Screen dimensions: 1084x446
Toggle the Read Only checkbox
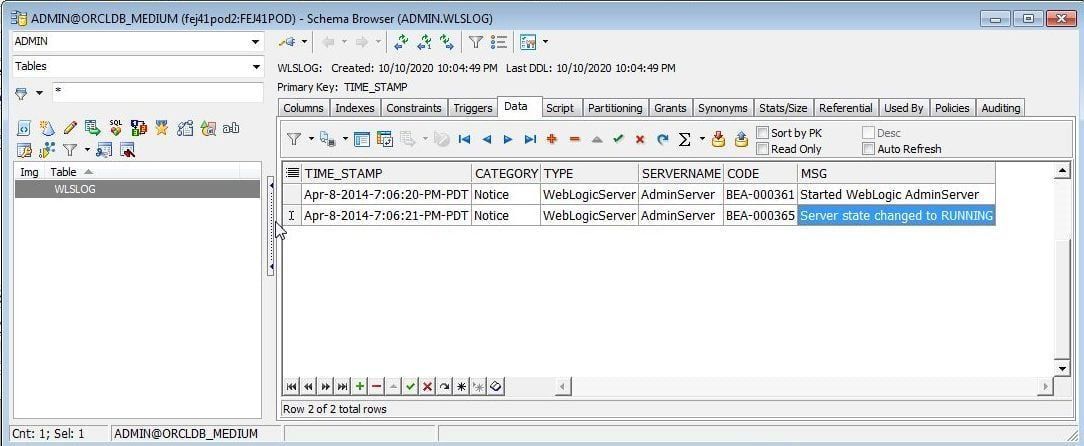763,149
